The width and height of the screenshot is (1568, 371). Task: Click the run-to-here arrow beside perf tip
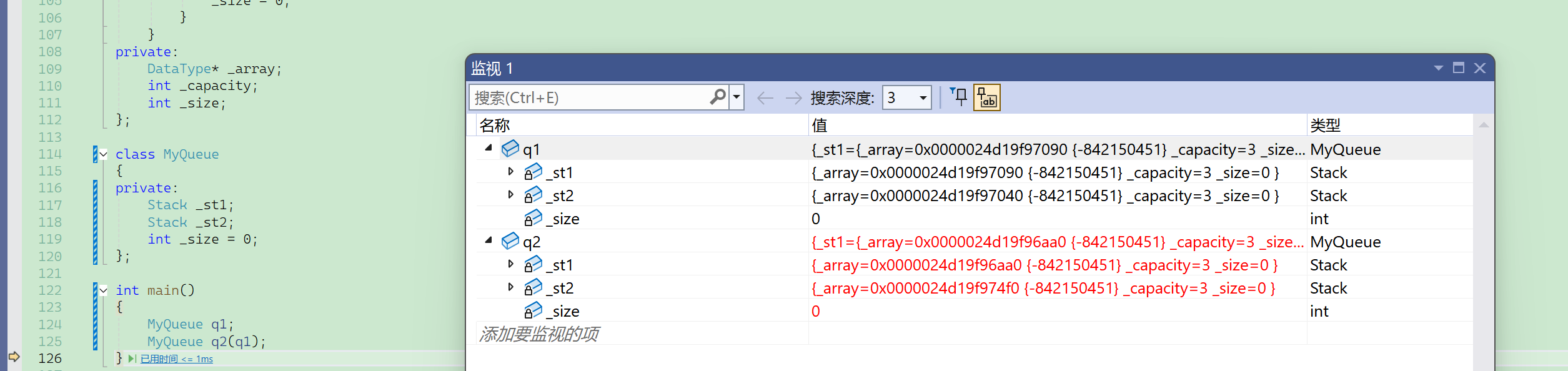pos(132,359)
